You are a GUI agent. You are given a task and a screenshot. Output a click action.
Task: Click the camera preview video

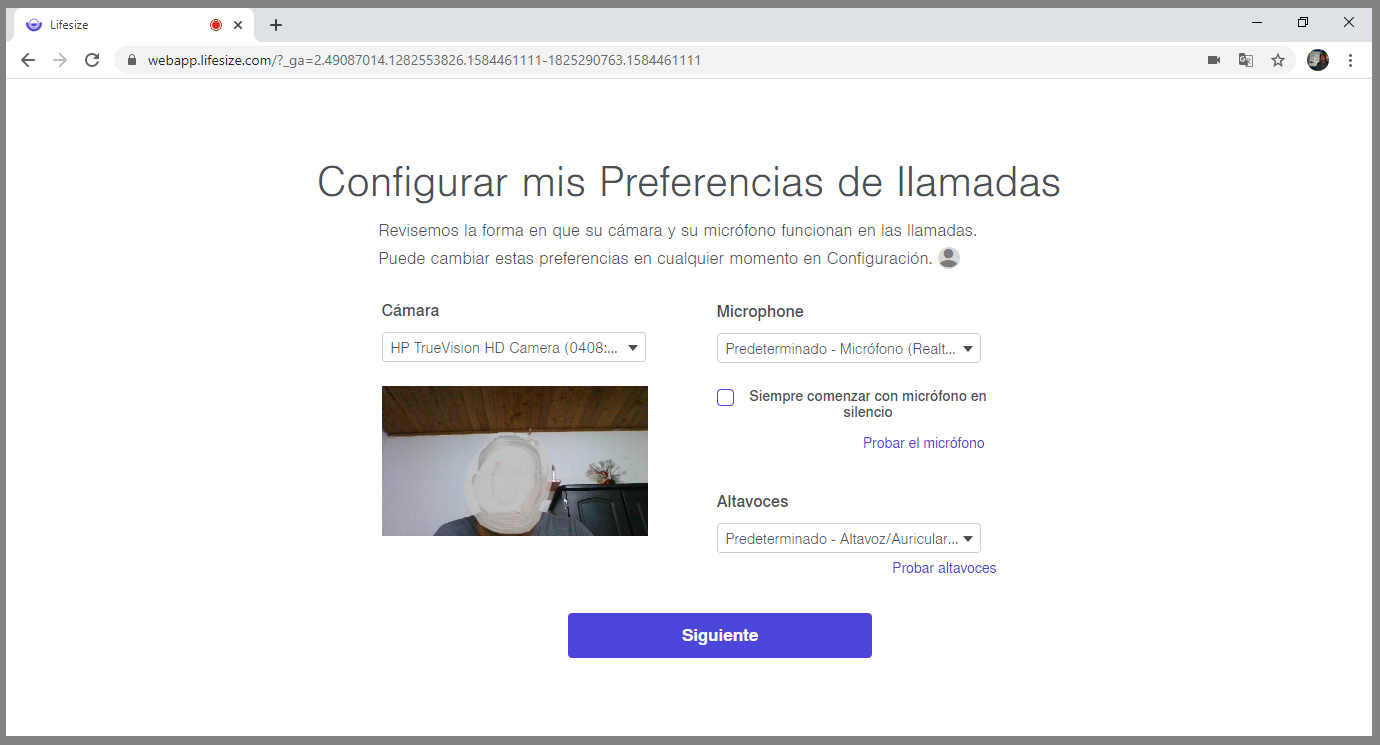(515, 461)
